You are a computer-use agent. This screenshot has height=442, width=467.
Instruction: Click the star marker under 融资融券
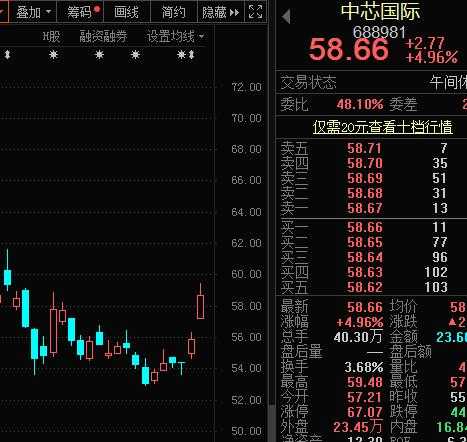coord(99,55)
